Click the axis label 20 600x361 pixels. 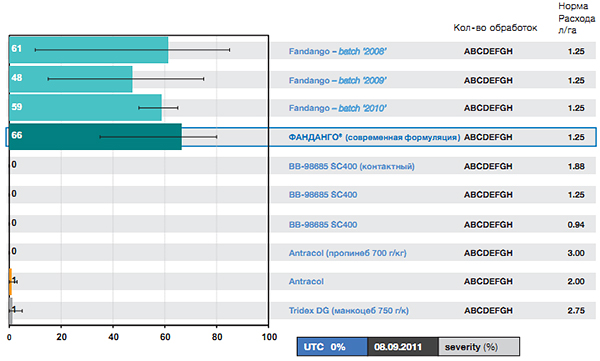pyautogui.click(x=61, y=337)
